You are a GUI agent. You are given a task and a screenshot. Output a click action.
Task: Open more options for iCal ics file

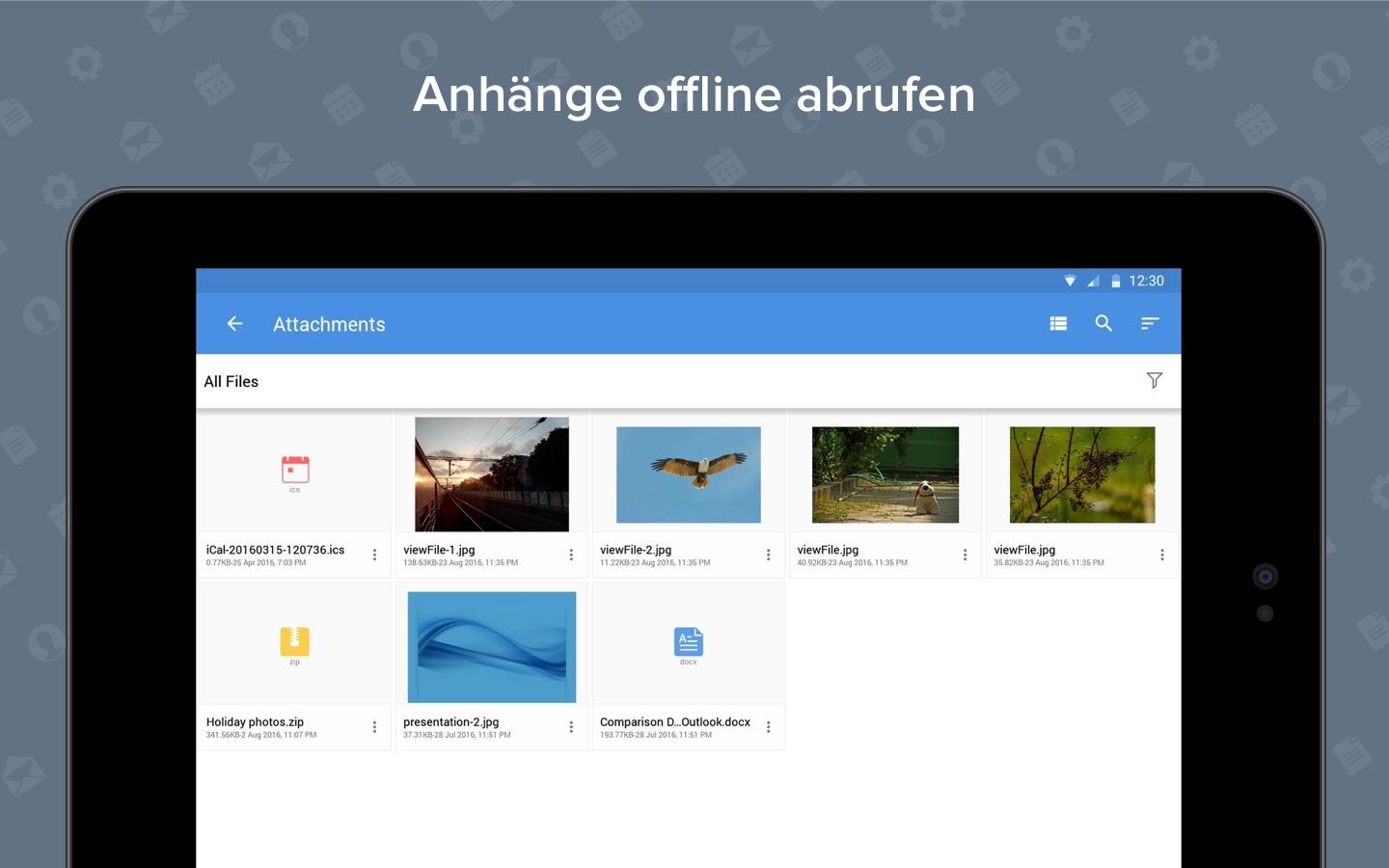coord(374,555)
